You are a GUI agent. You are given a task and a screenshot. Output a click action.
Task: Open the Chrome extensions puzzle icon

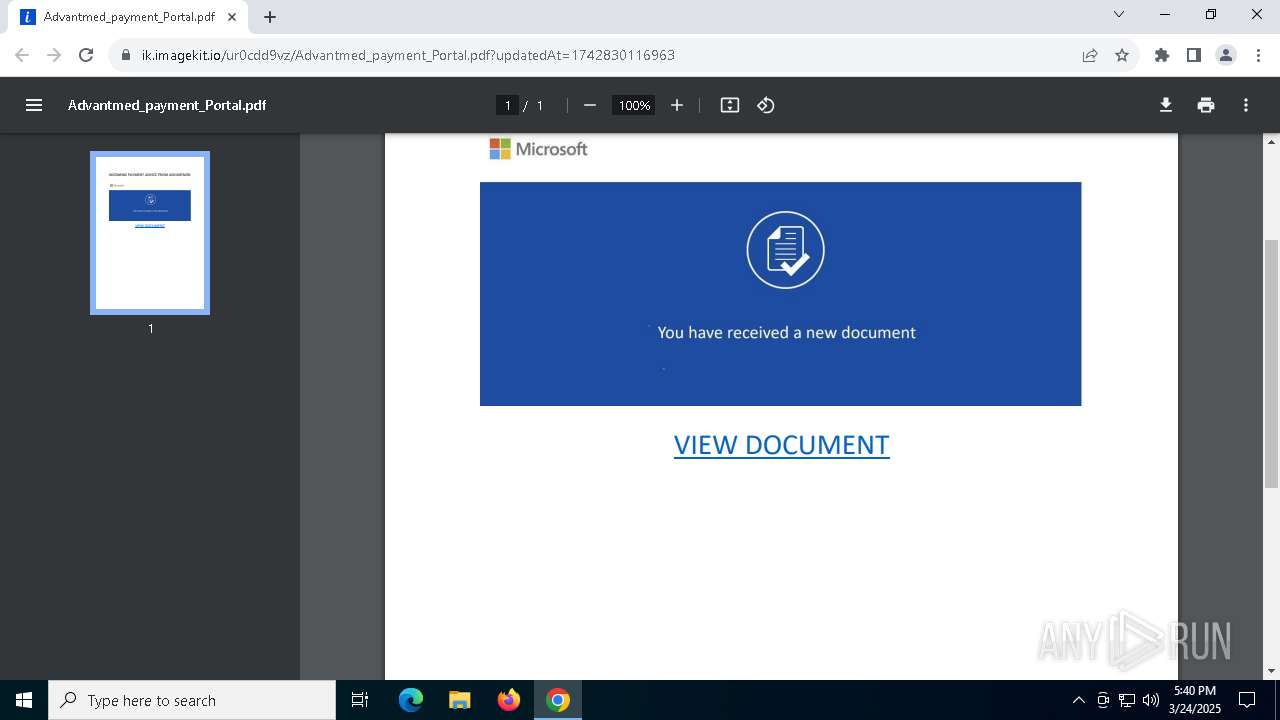(1162, 55)
